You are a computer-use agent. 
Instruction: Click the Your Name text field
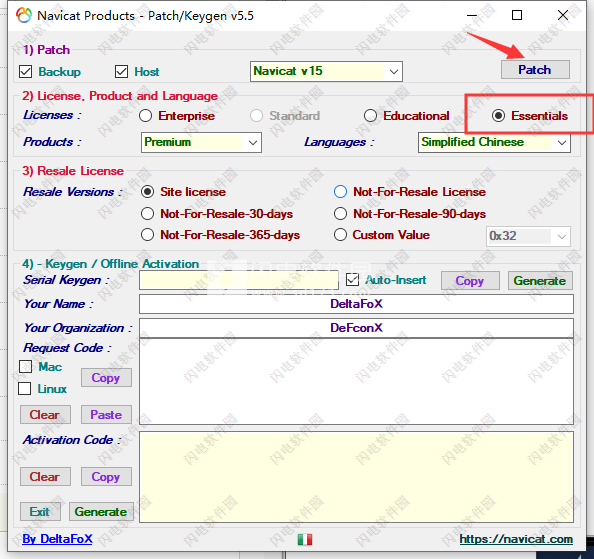(356, 304)
